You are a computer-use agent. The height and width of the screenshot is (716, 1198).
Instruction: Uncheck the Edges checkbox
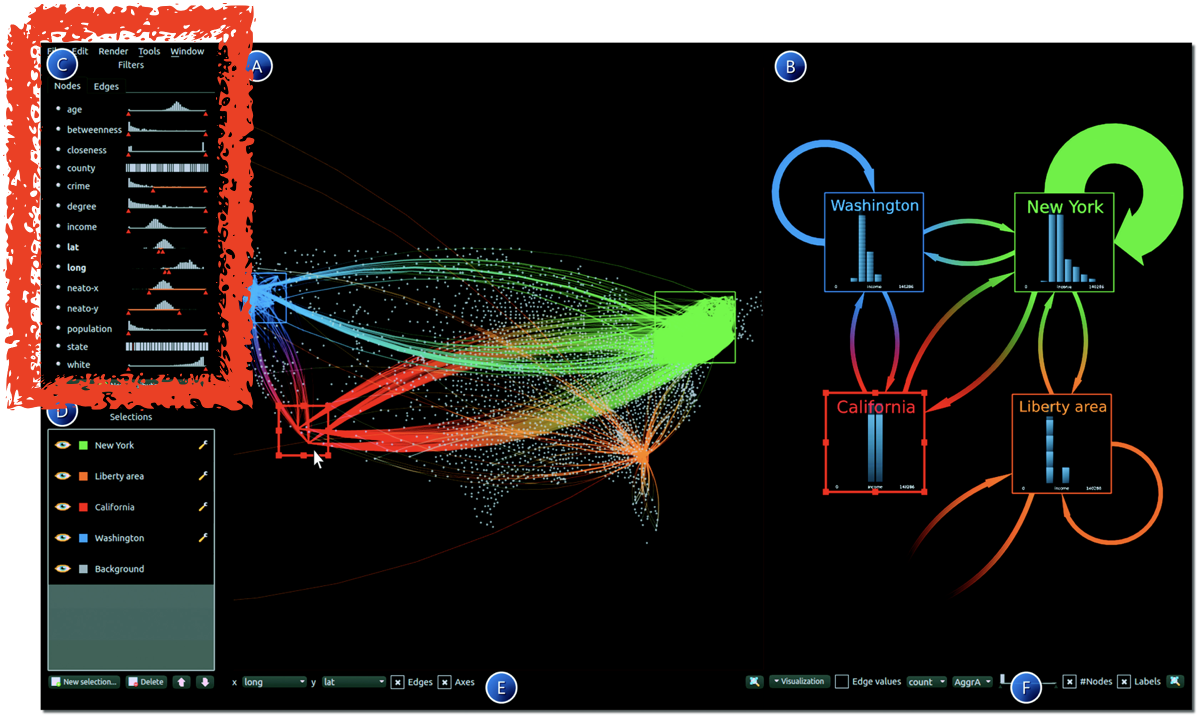coord(397,682)
